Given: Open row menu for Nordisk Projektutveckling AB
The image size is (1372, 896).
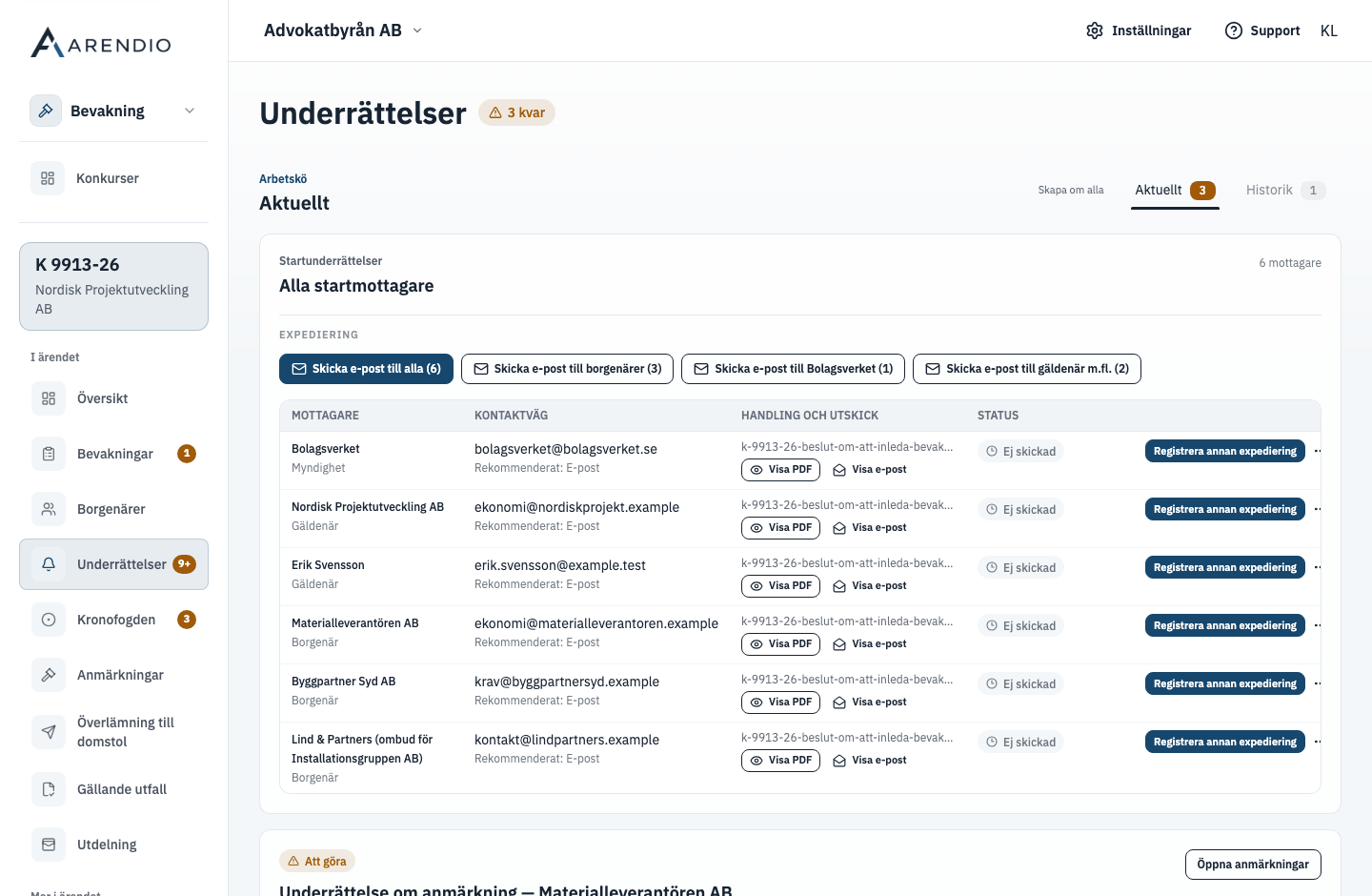Looking at the screenshot, I should [1318, 509].
